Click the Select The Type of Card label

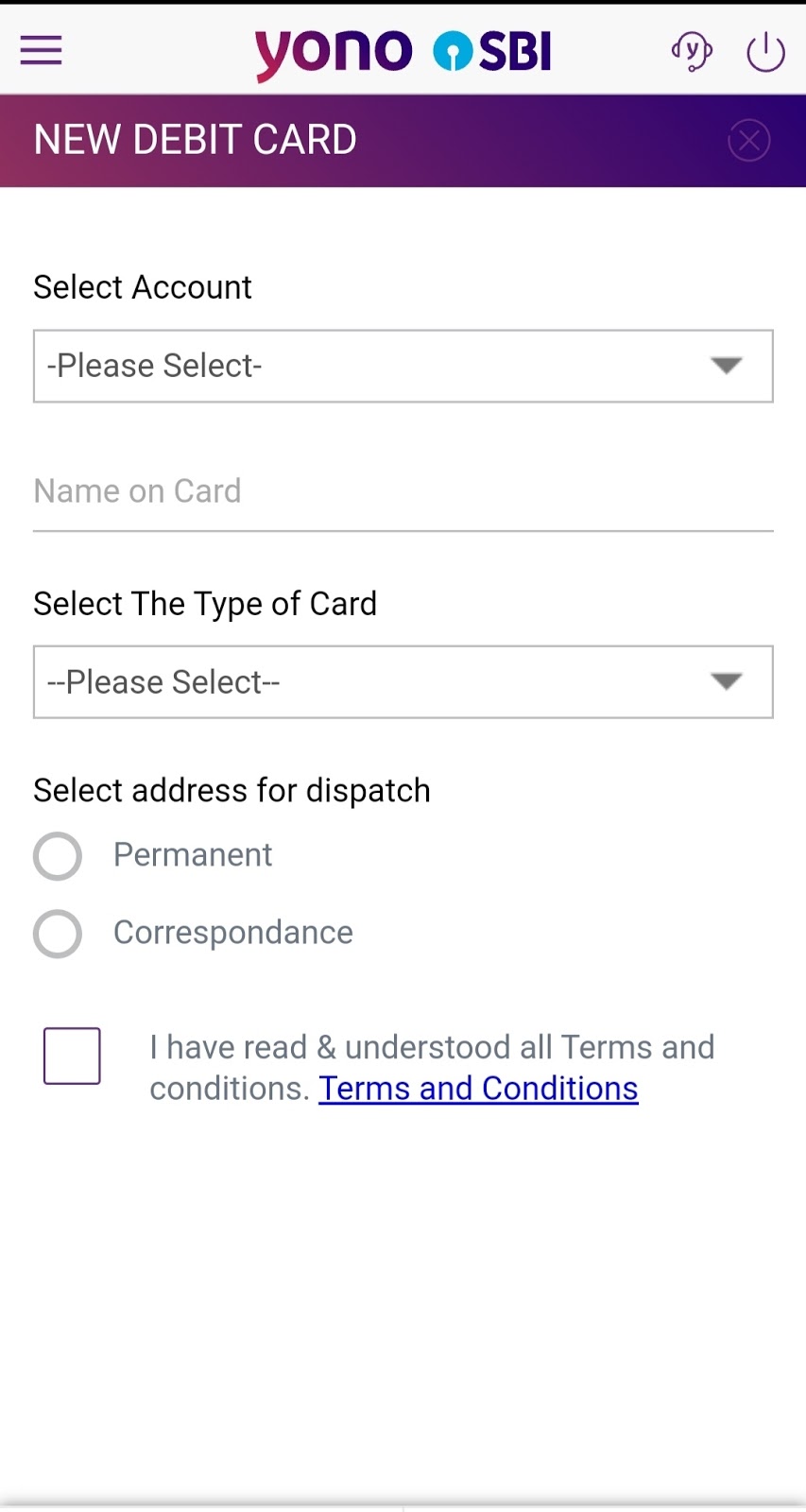pos(205,604)
